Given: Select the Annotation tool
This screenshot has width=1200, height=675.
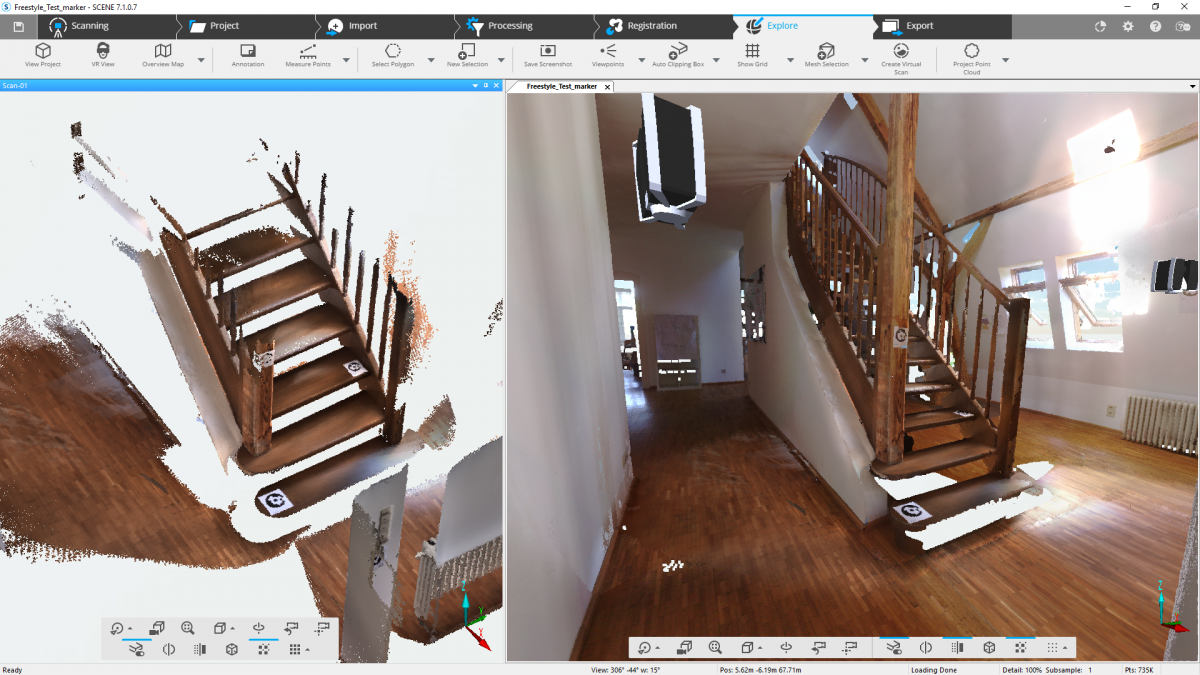Looking at the screenshot, I should 248,54.
